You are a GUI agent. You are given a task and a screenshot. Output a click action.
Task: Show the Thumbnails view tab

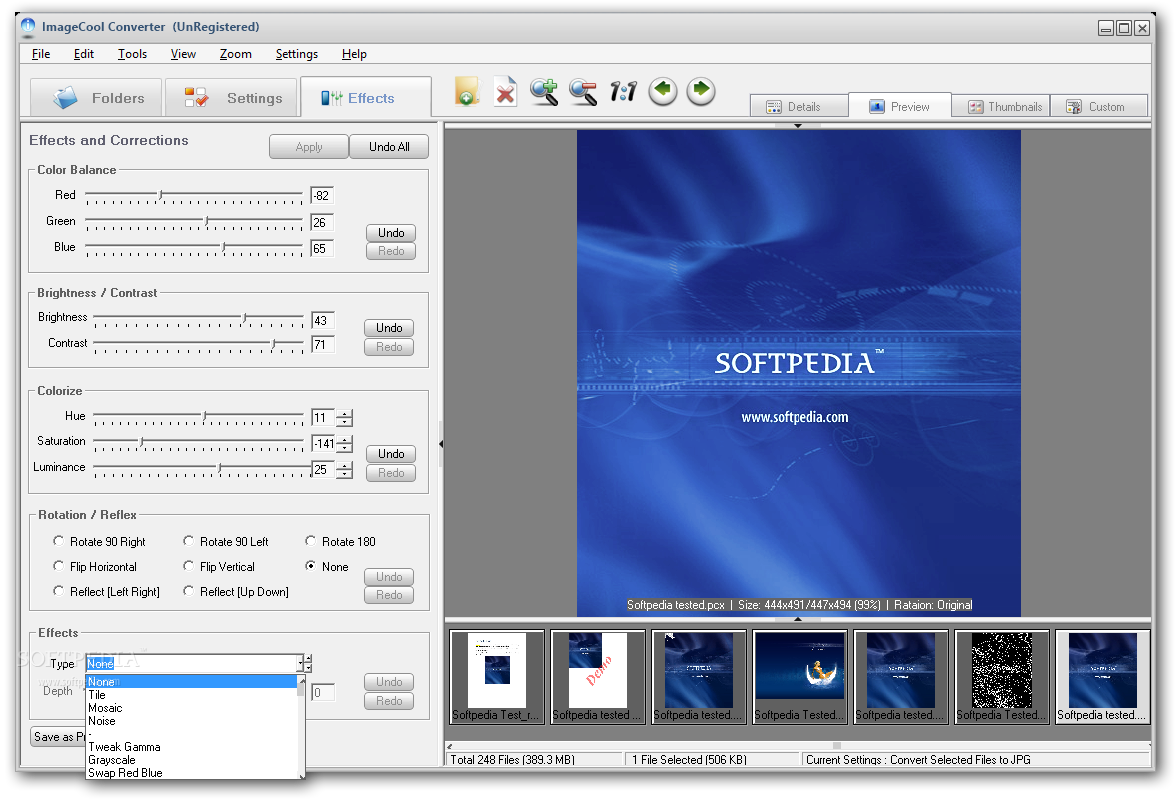point(1000,106)
